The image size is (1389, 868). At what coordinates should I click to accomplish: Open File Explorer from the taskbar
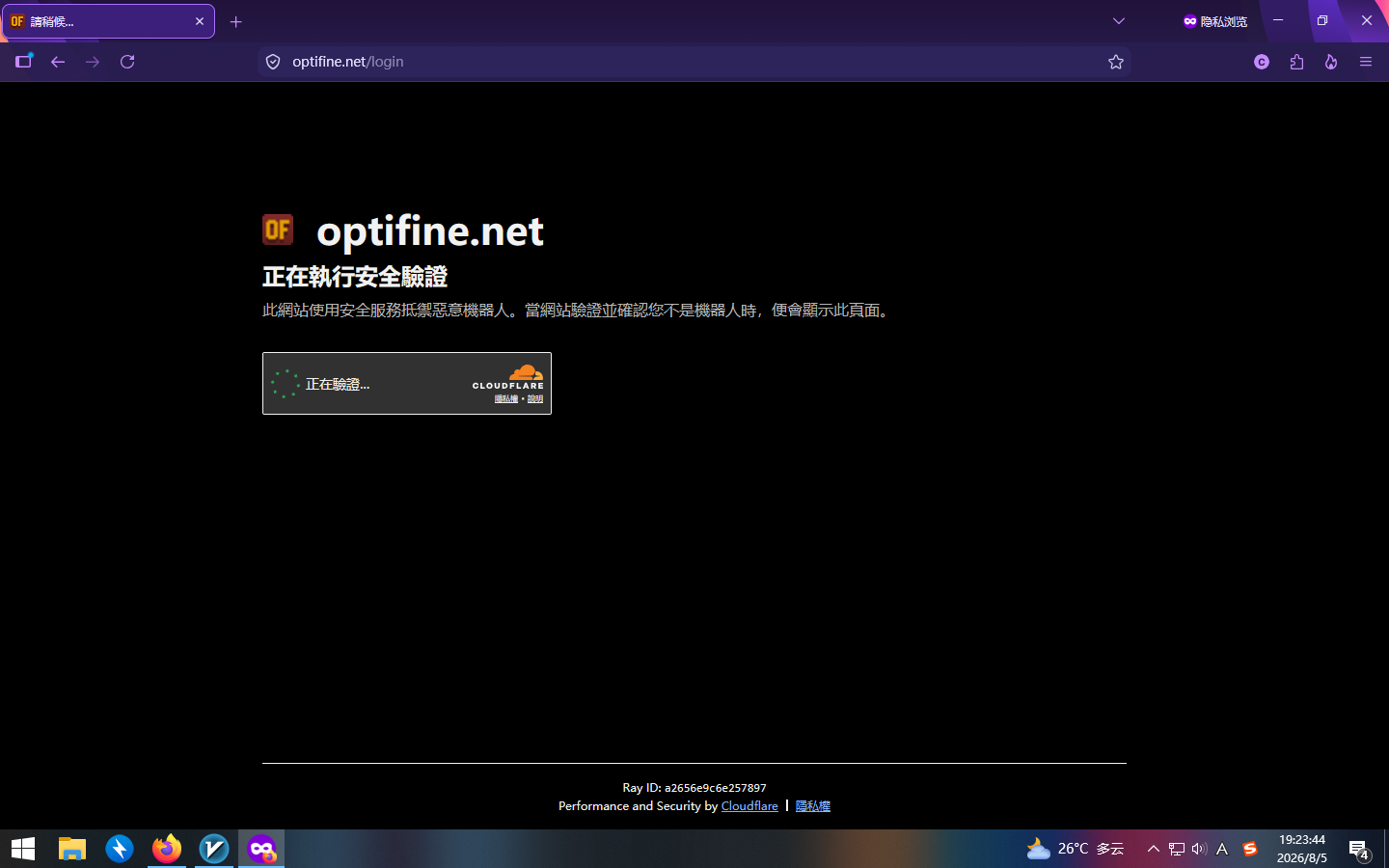(x=72, y=849)
